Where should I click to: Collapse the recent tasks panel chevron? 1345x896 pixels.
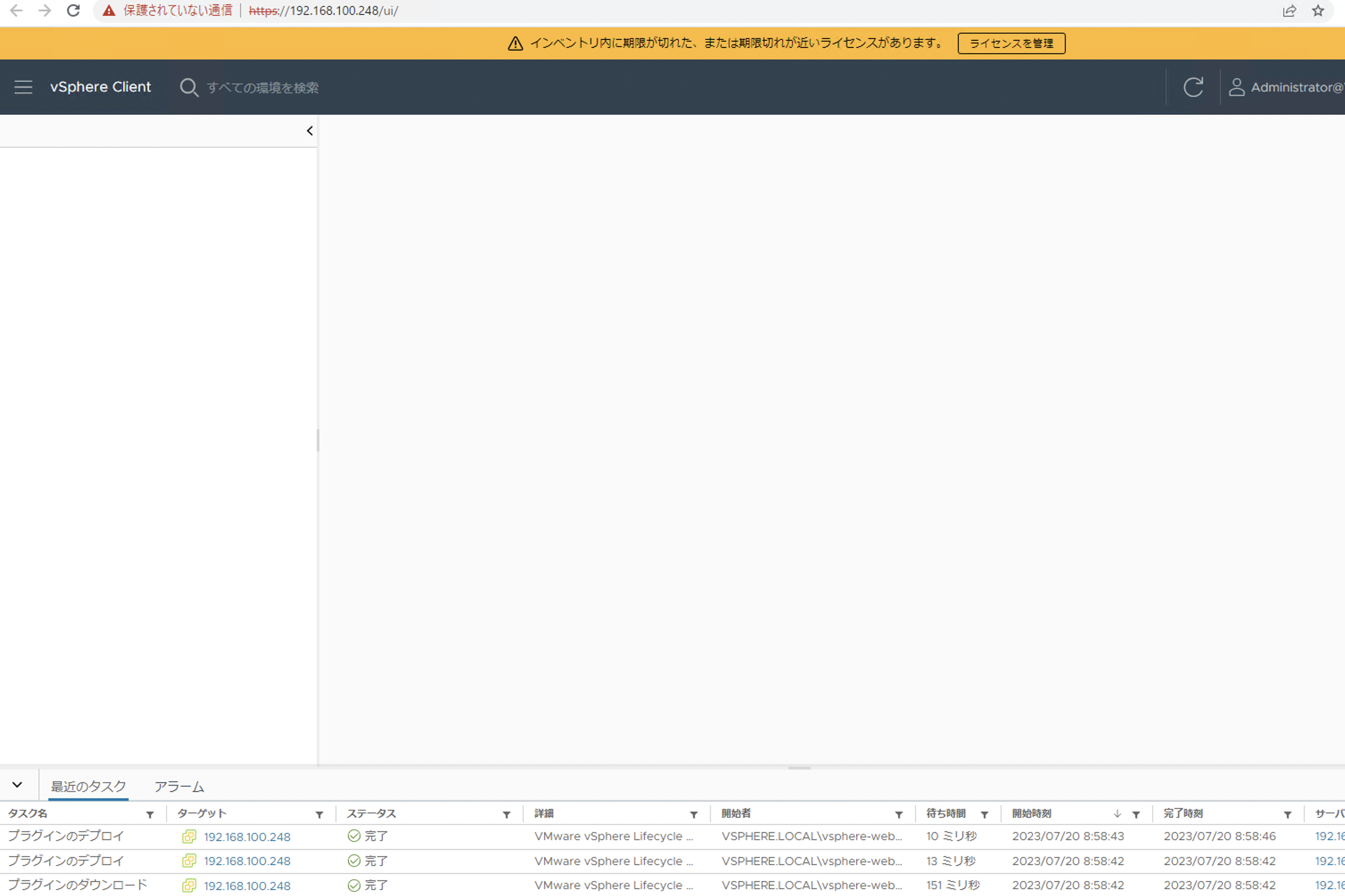(17, 785)
